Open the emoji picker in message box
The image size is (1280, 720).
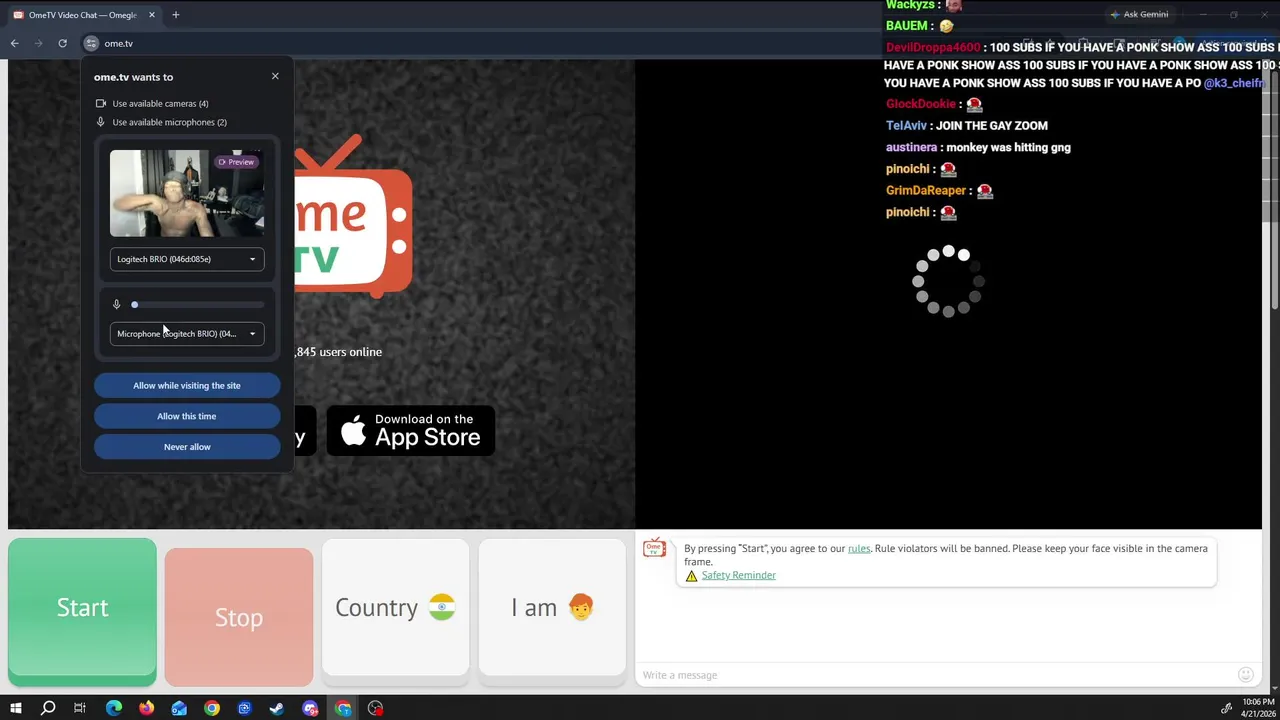click(1245, 675)
